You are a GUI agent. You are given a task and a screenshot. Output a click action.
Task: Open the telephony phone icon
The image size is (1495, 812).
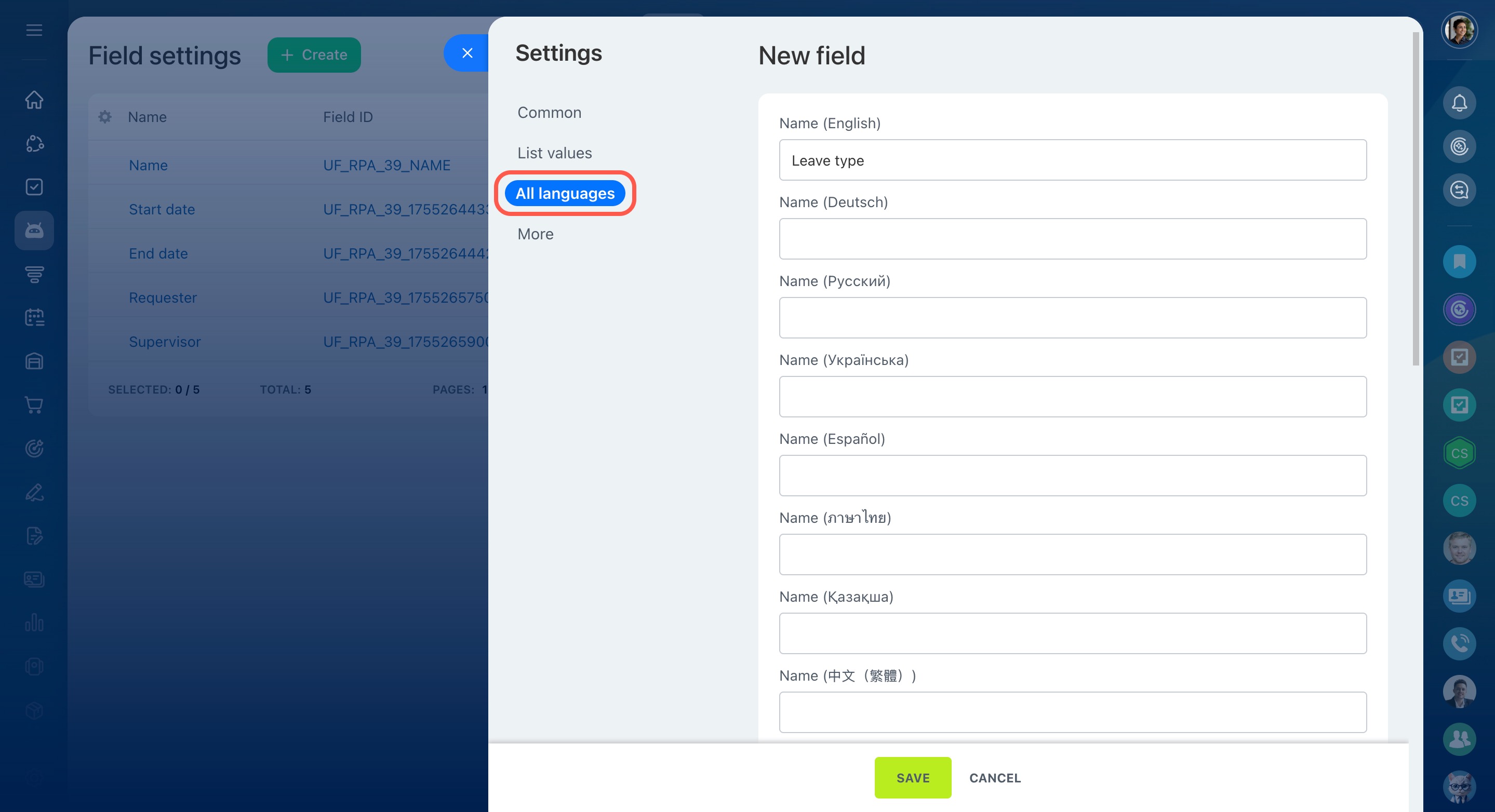1459,643
